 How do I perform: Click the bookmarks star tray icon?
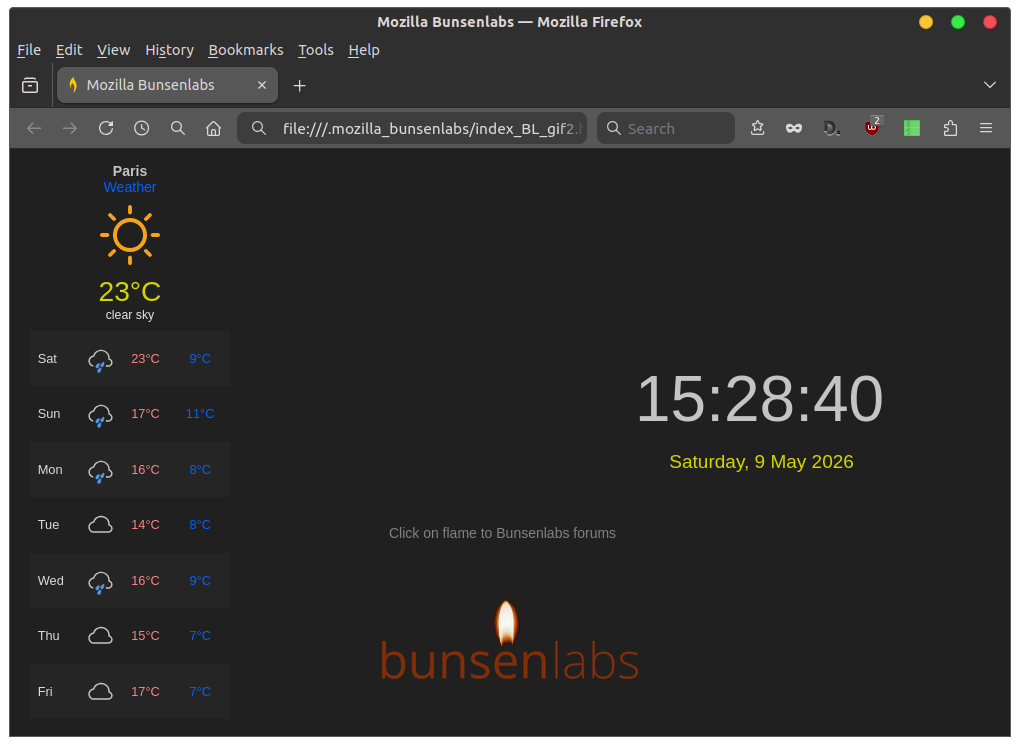[757, 128]
